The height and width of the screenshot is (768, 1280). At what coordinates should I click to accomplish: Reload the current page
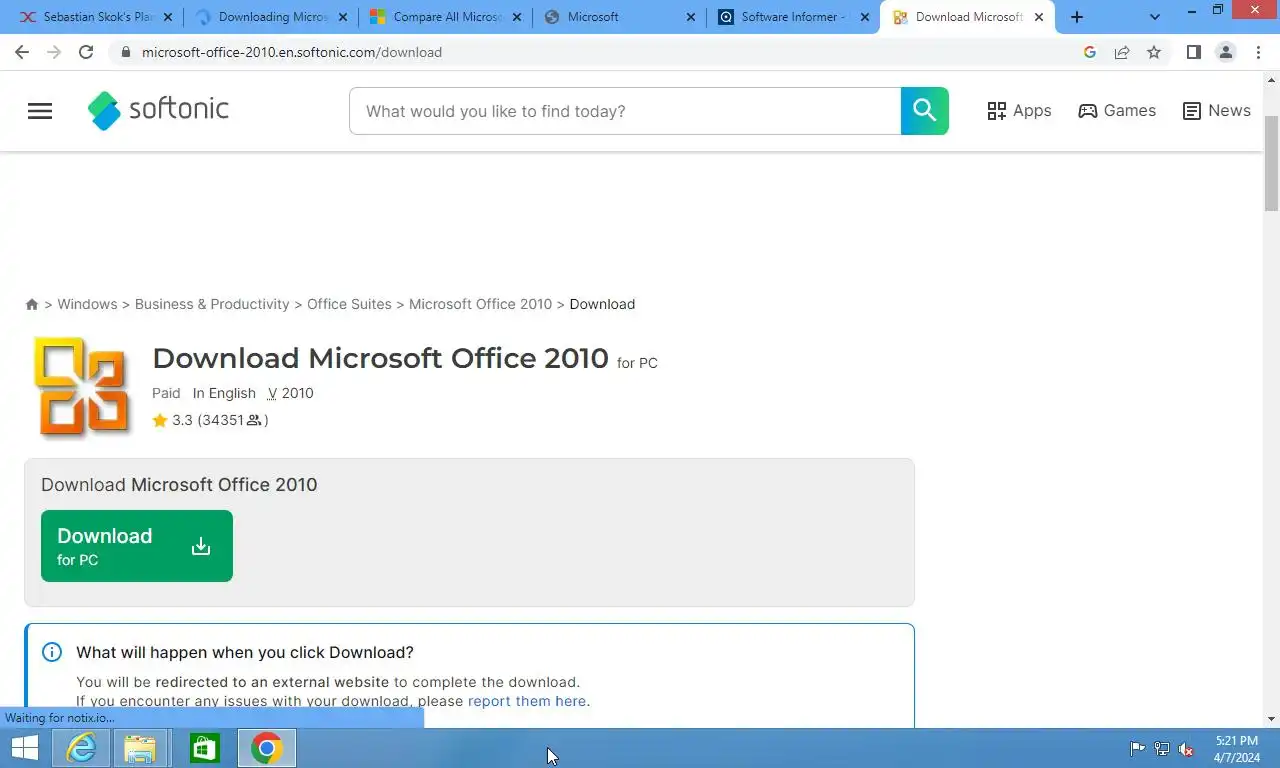[x=86, y=52]
